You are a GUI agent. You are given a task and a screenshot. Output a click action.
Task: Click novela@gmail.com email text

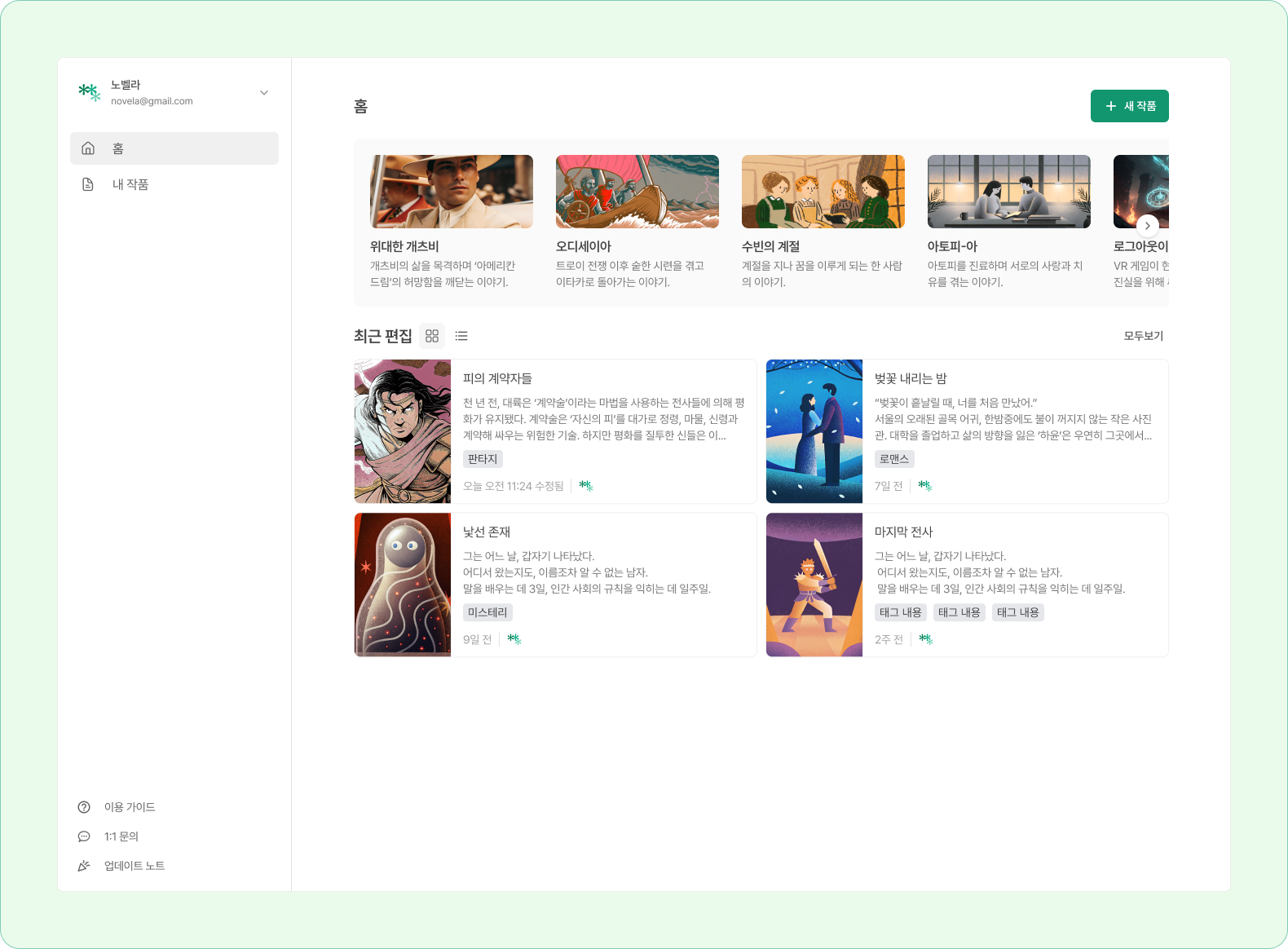(x=152, y=101)
